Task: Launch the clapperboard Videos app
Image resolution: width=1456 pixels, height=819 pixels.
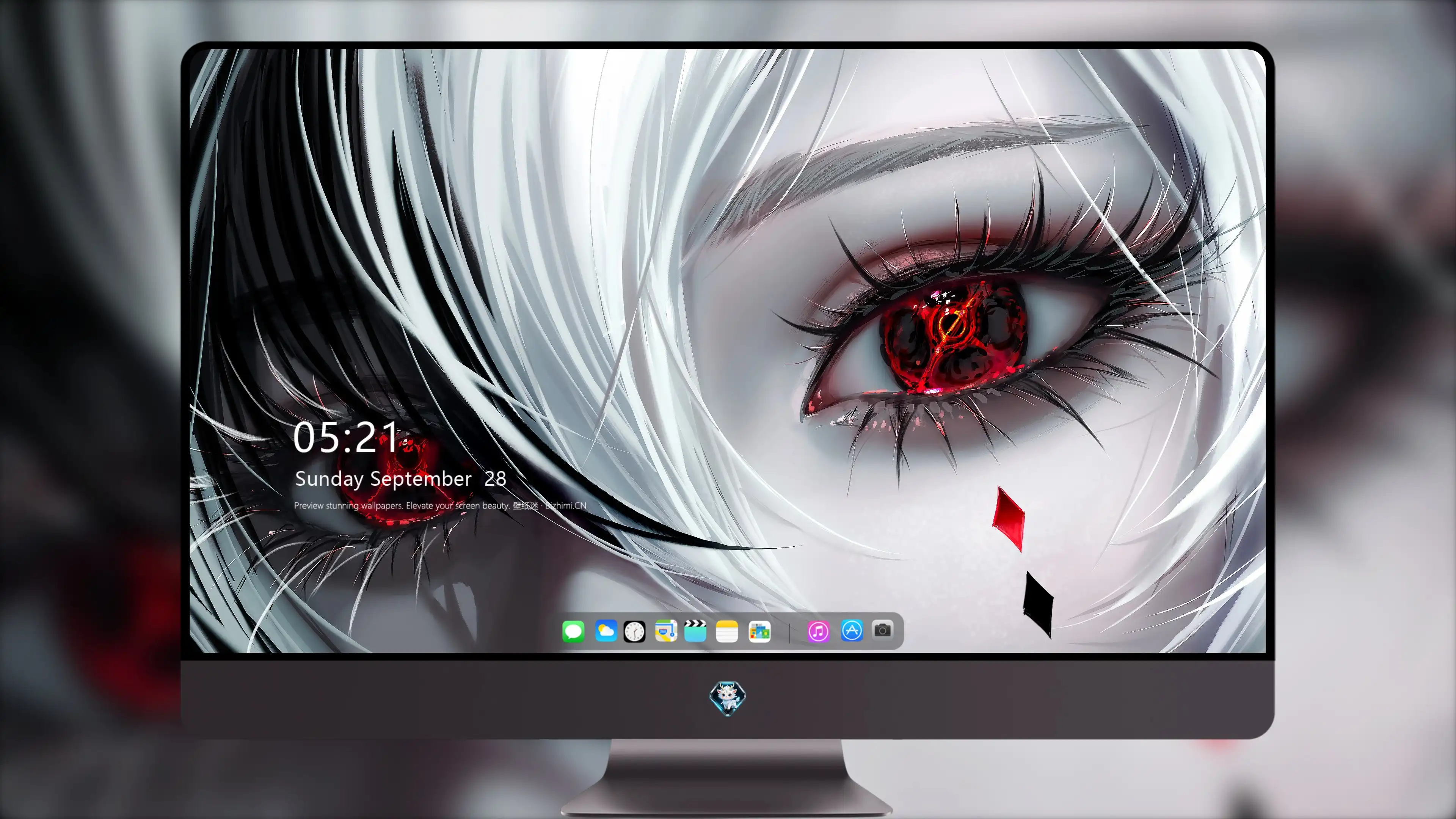Action: point(695,631)
